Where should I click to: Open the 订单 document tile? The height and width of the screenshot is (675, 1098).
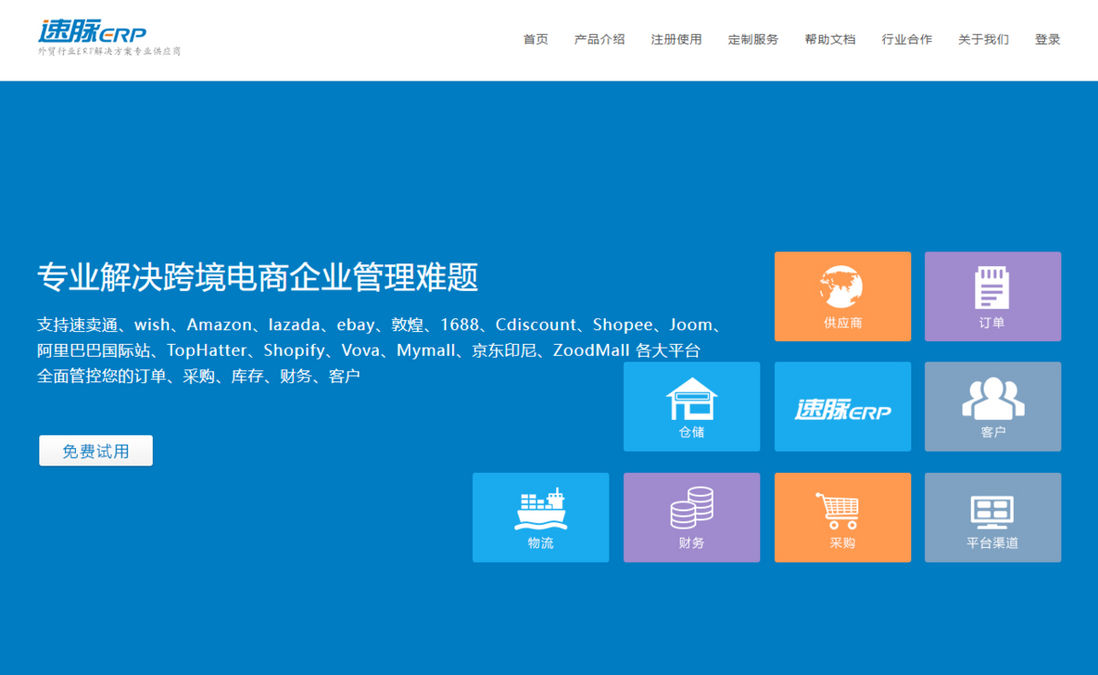pyautogui.click(x=992, y=296)
